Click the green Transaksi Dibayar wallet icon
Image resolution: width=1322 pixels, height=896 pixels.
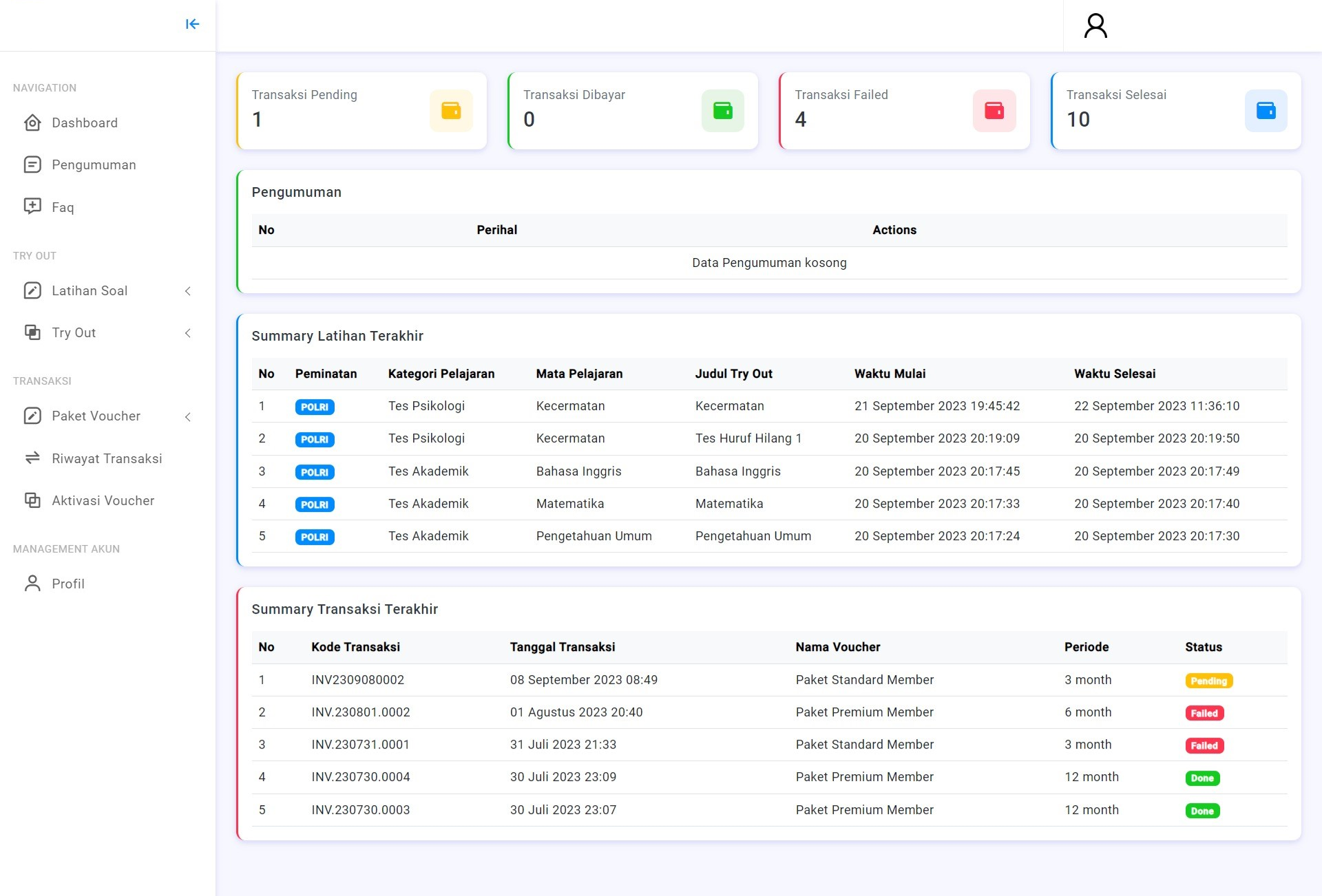point(722,110)
